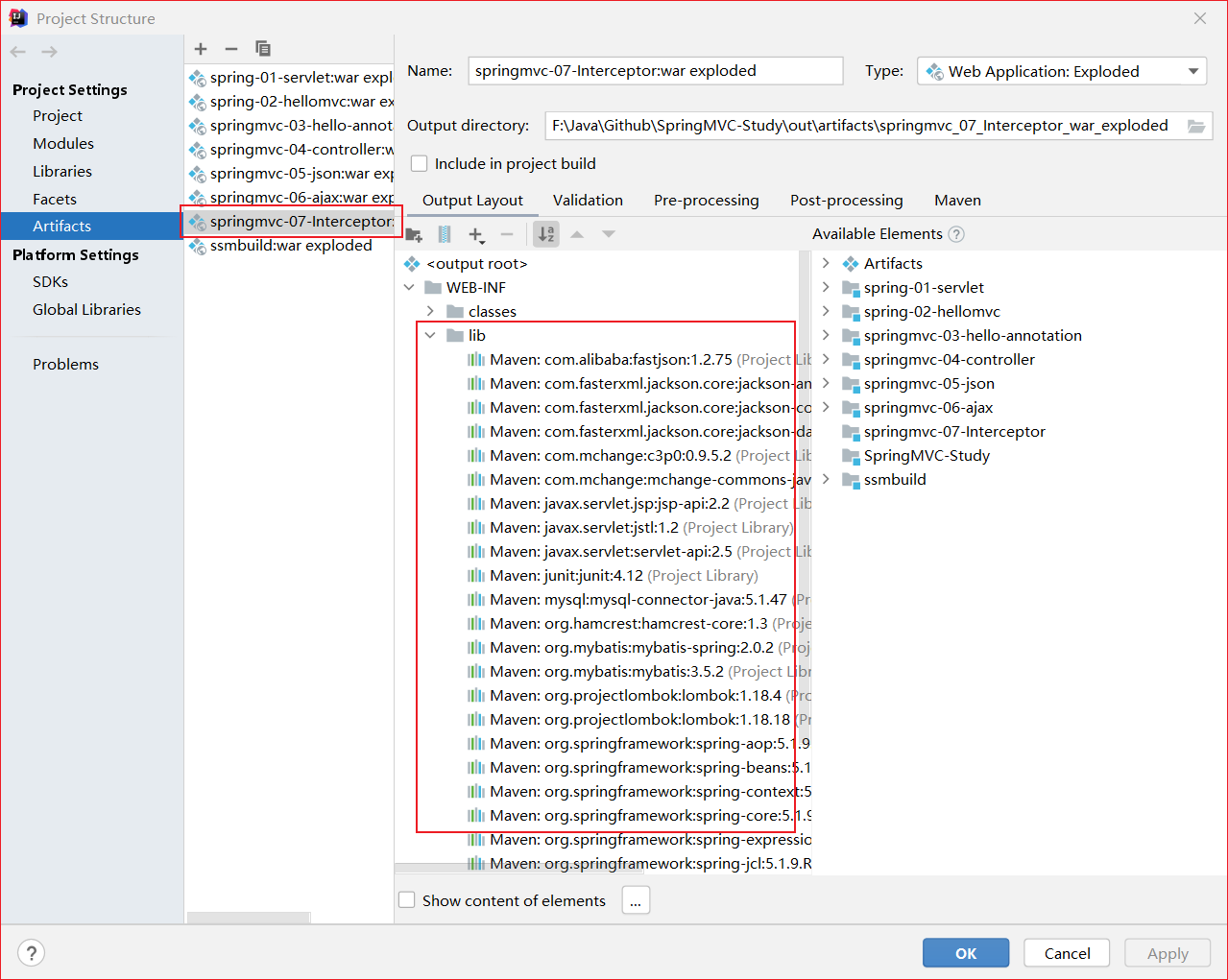Click the artifact Name text field

click(x=656, y=71)
